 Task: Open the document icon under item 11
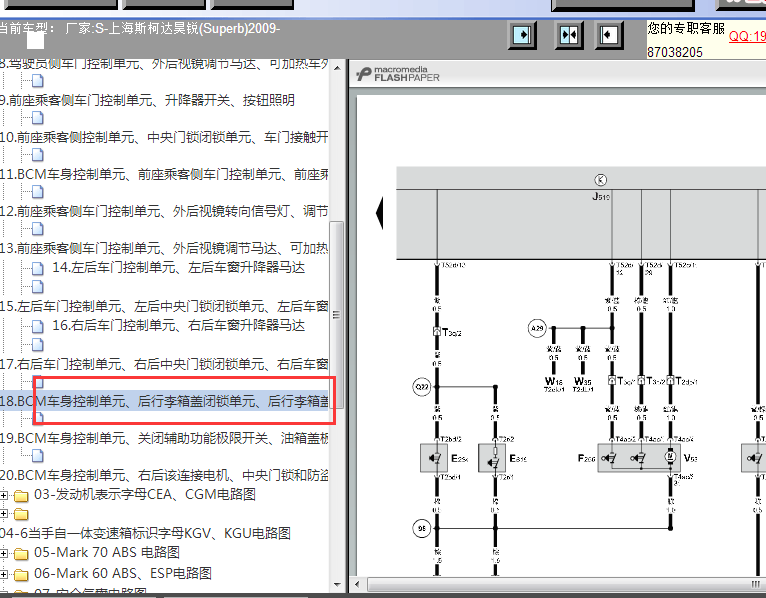pyautogui.click(x=38, y=192)
